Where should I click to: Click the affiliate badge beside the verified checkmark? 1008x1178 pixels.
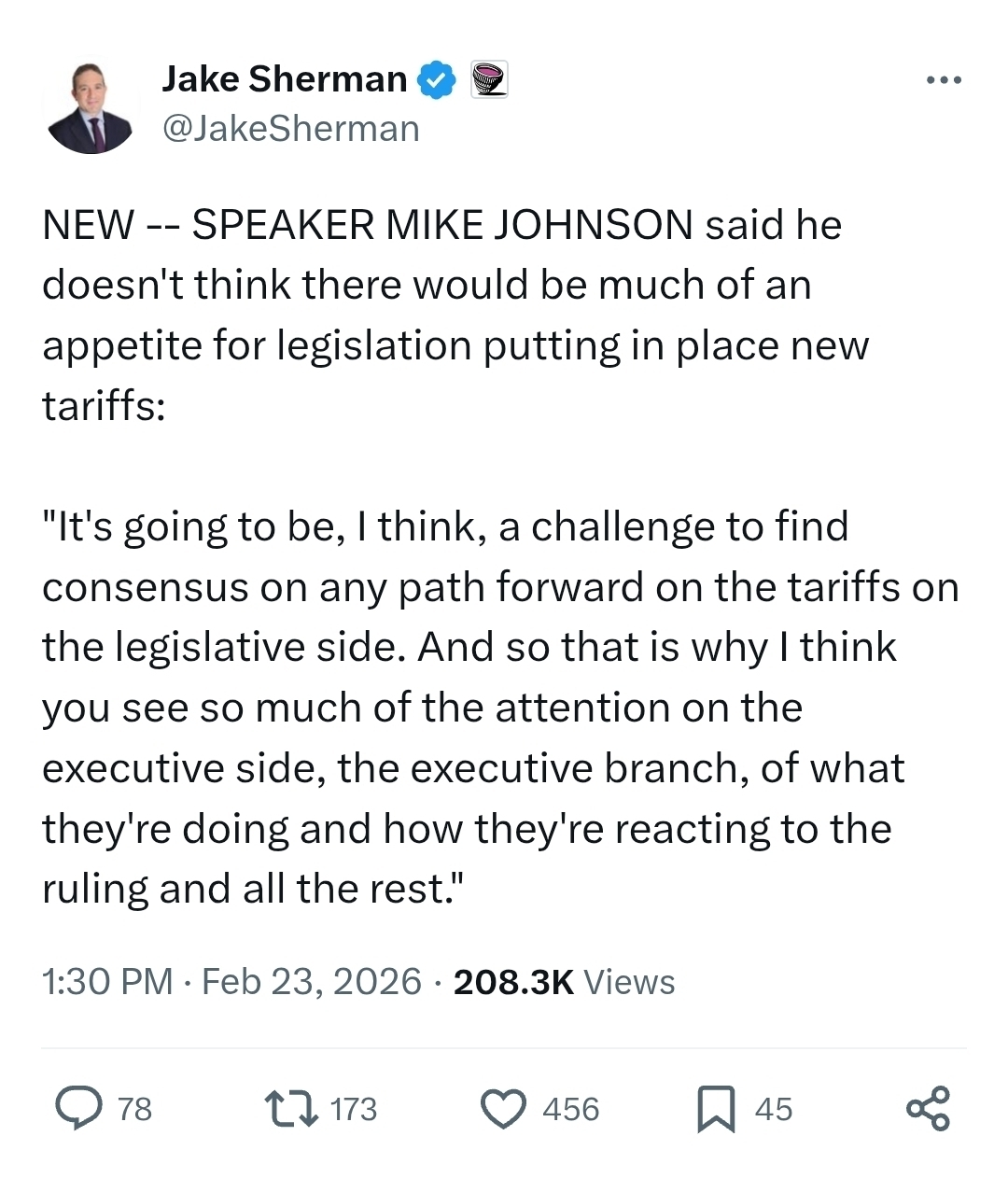[488, 80]
